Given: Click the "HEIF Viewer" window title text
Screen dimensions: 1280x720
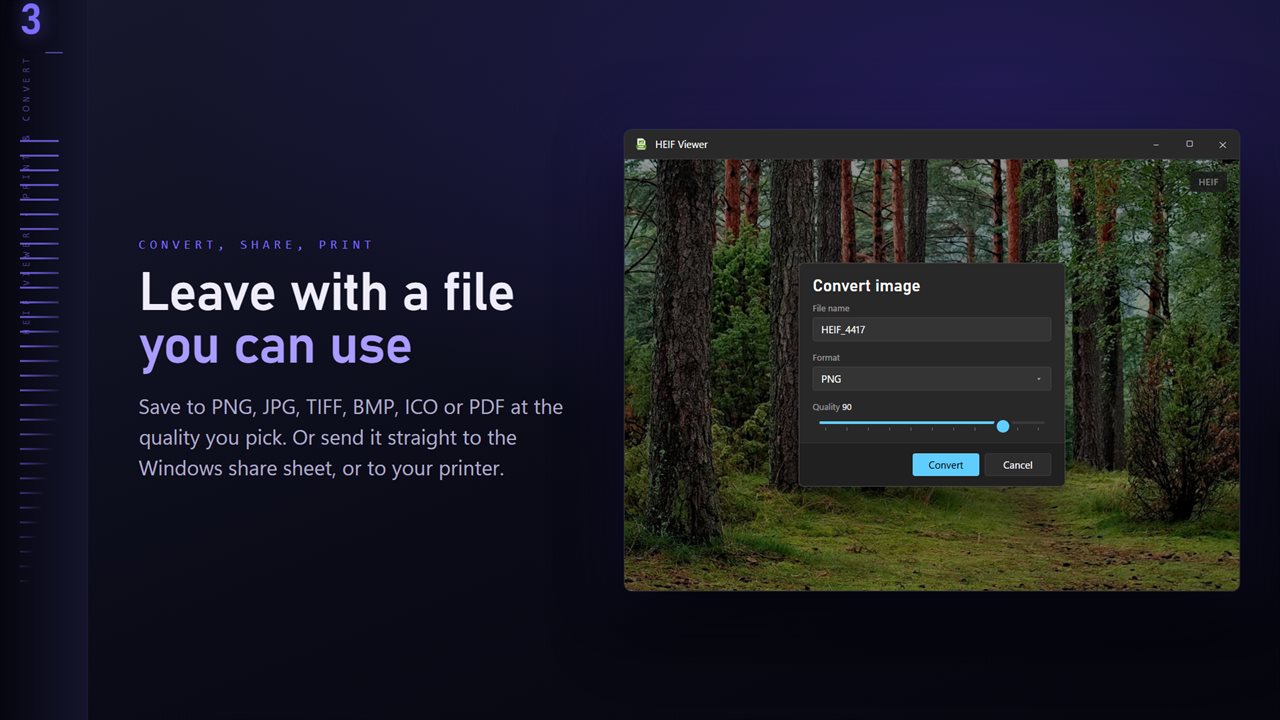Looking at the screenshot, I should (681, 144).
